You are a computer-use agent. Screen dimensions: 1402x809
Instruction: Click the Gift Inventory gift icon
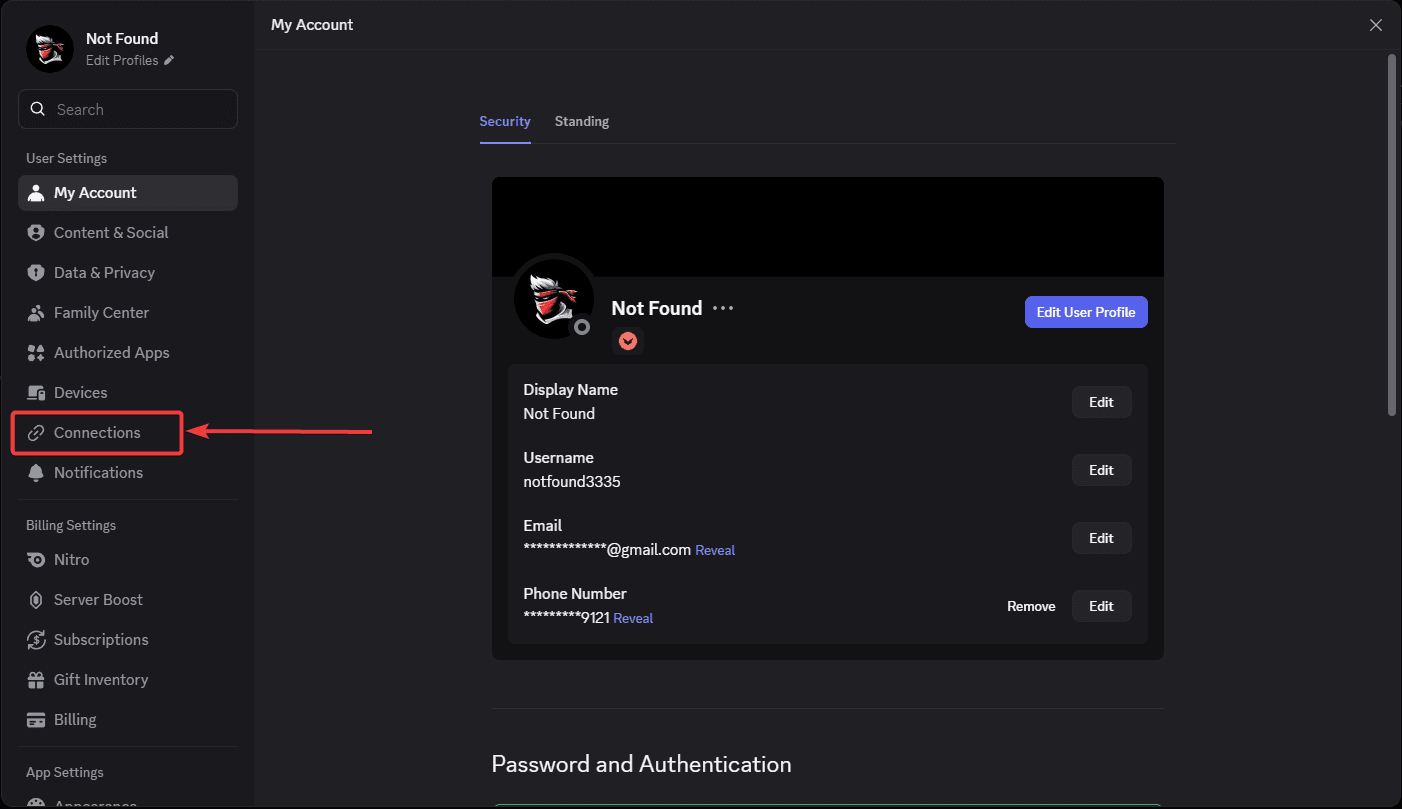pyautogui.click(x=36, y=680)
